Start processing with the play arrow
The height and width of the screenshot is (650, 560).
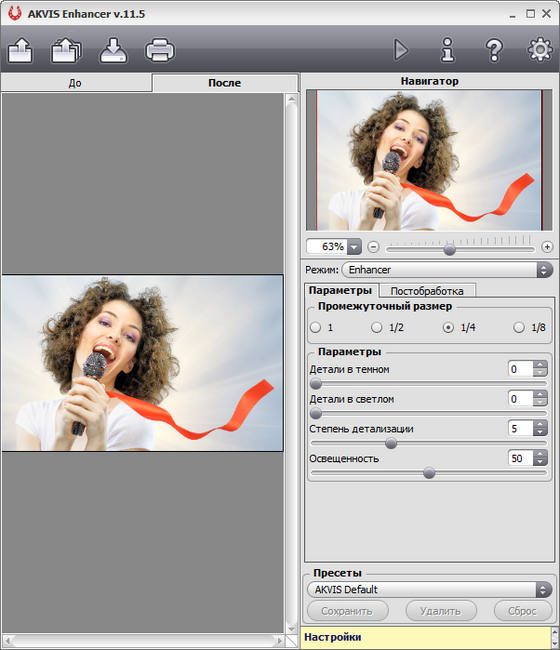(x=400, y=50)
